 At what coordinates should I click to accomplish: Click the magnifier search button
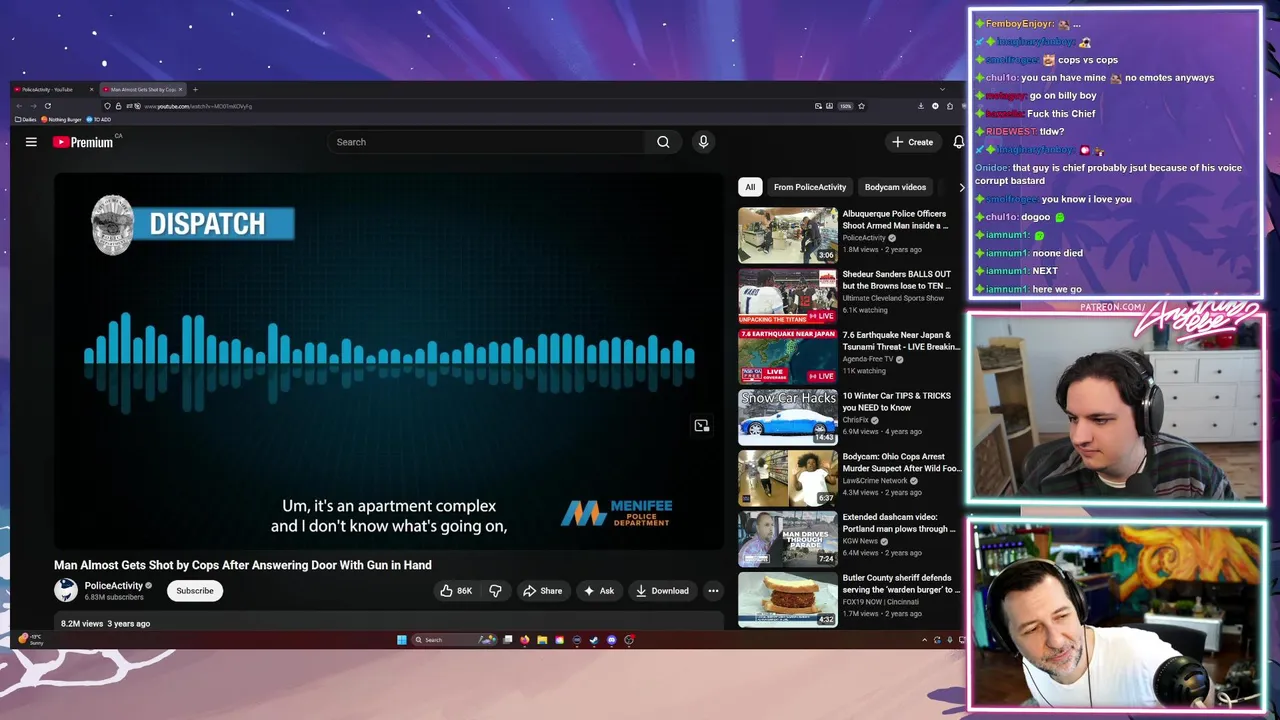[663, 142]
